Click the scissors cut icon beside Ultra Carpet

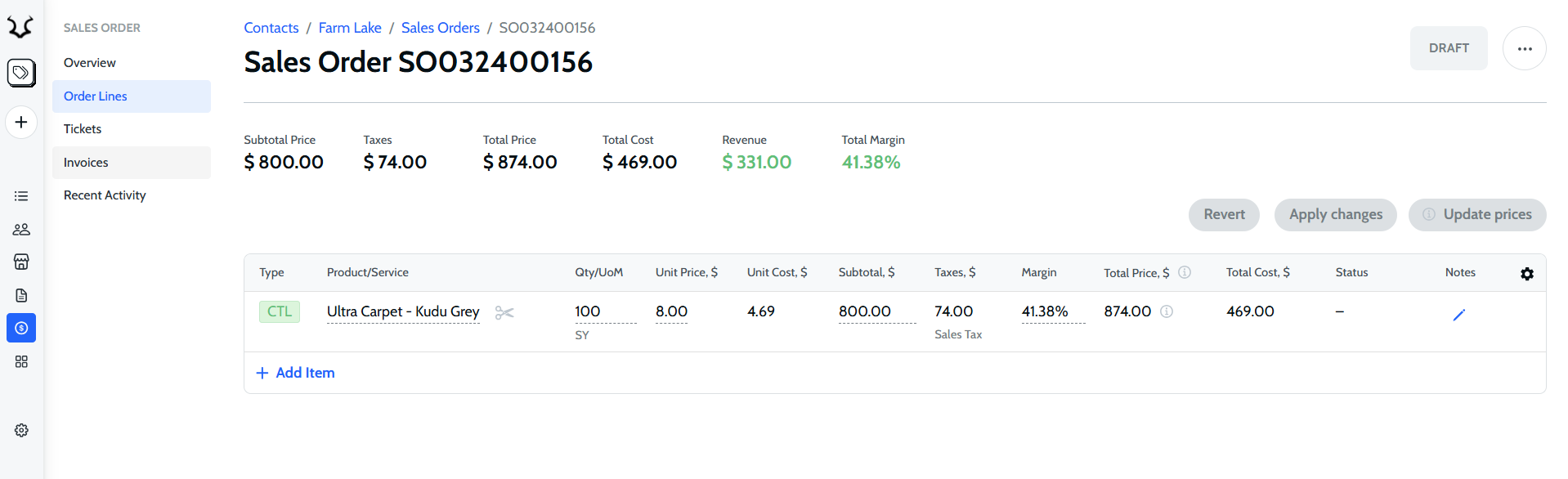[504, 313]
